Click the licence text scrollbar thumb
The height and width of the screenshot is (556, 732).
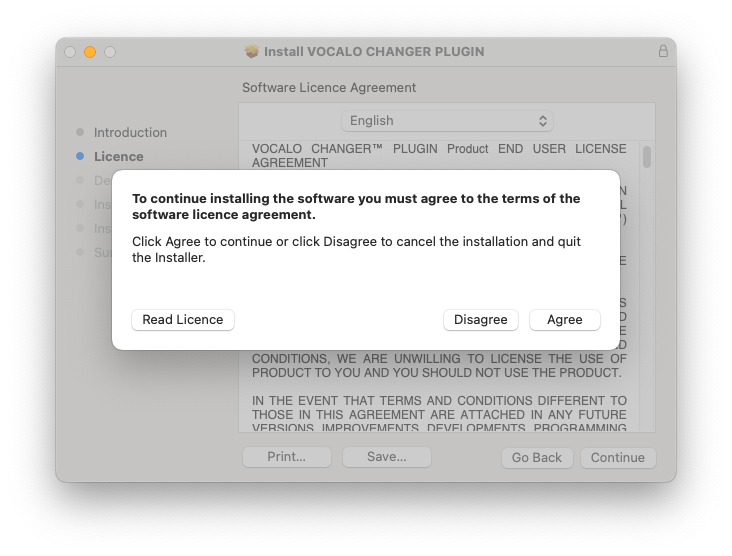pos(647,157)
